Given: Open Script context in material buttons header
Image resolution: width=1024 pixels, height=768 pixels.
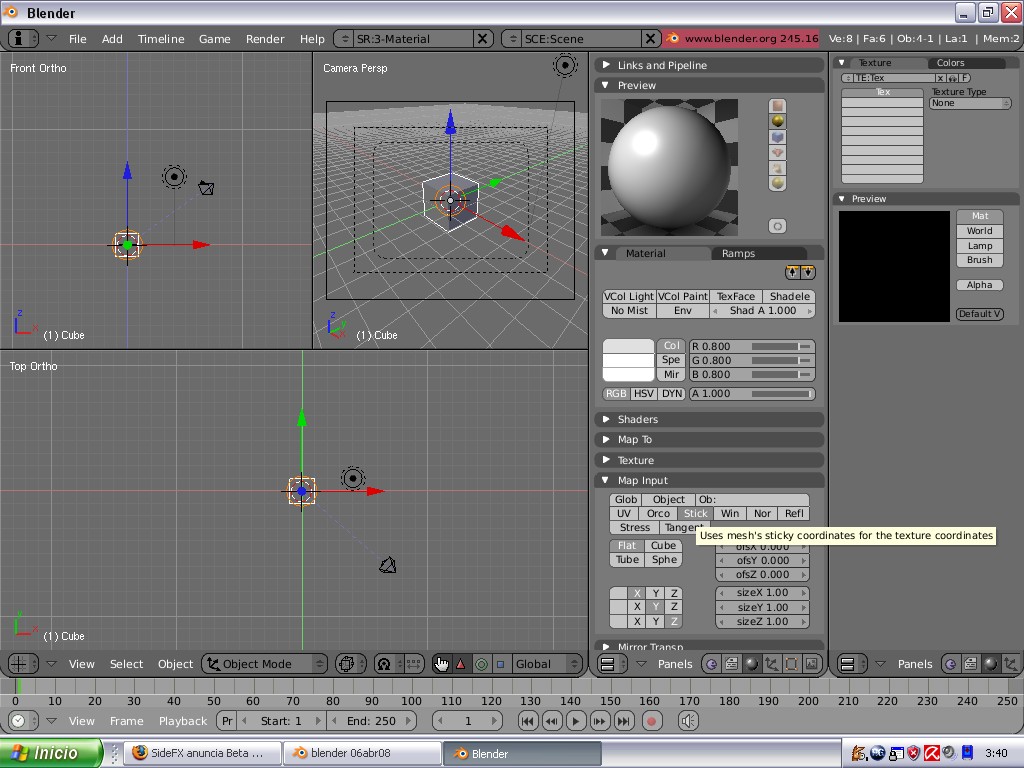Looking at the screenshot, I should [x=731, y=664].
